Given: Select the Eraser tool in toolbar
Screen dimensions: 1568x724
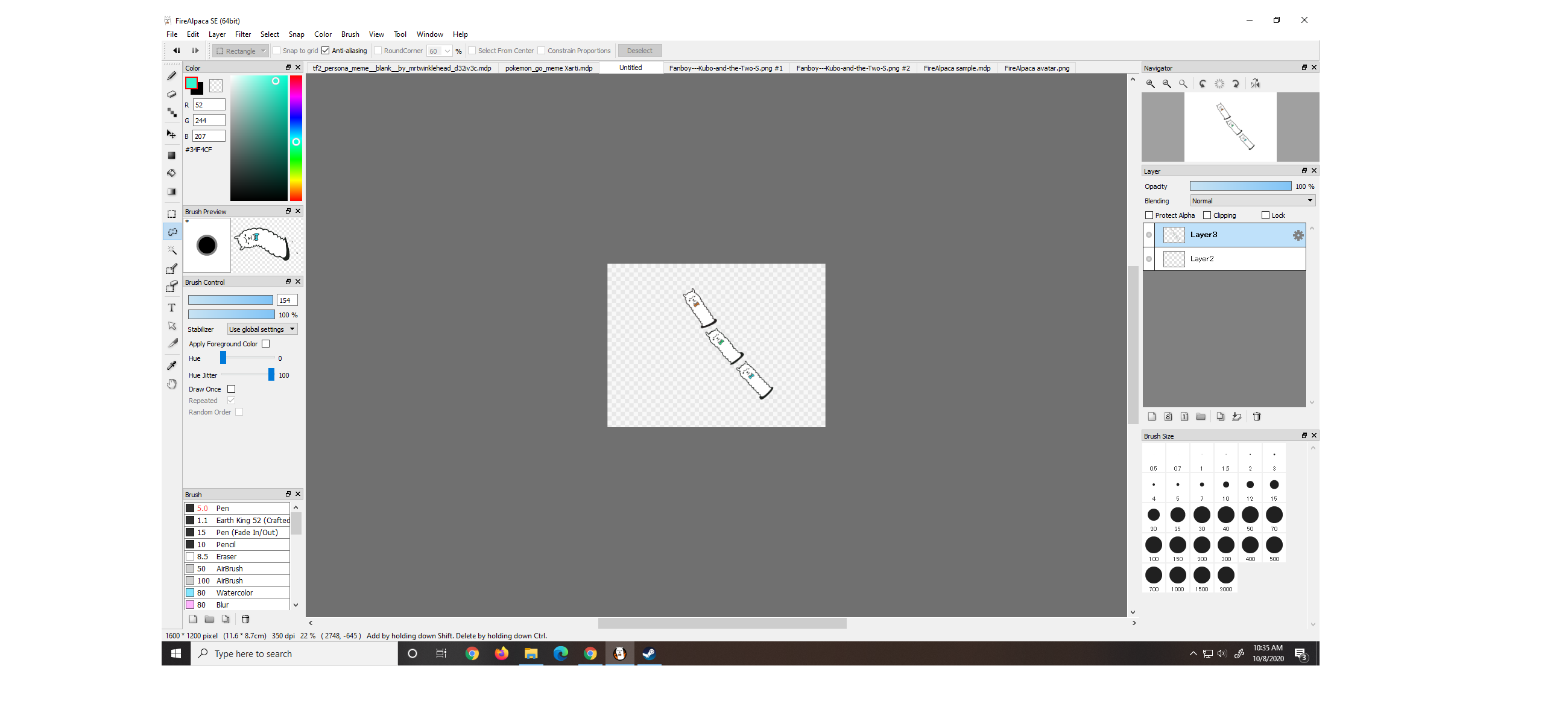Looking at the screenshot, I should pos(172,94).
